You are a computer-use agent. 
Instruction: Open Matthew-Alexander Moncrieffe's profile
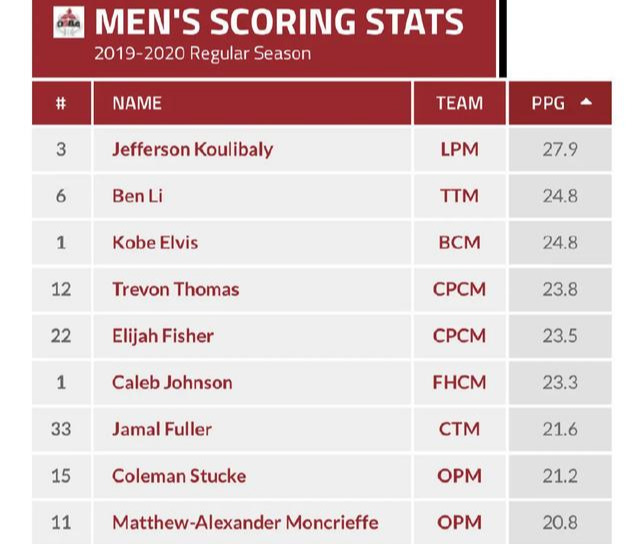245,522
